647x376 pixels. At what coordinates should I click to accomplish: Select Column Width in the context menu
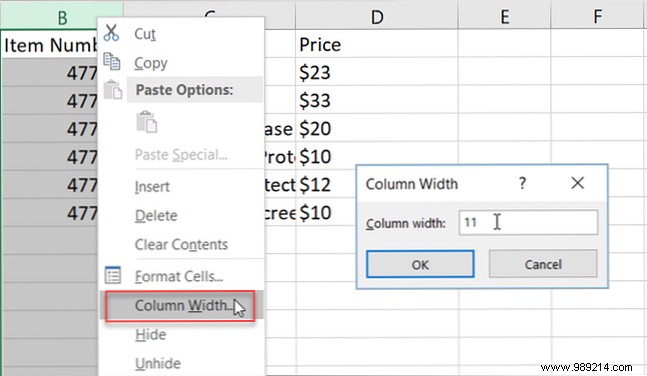(180, 305)
